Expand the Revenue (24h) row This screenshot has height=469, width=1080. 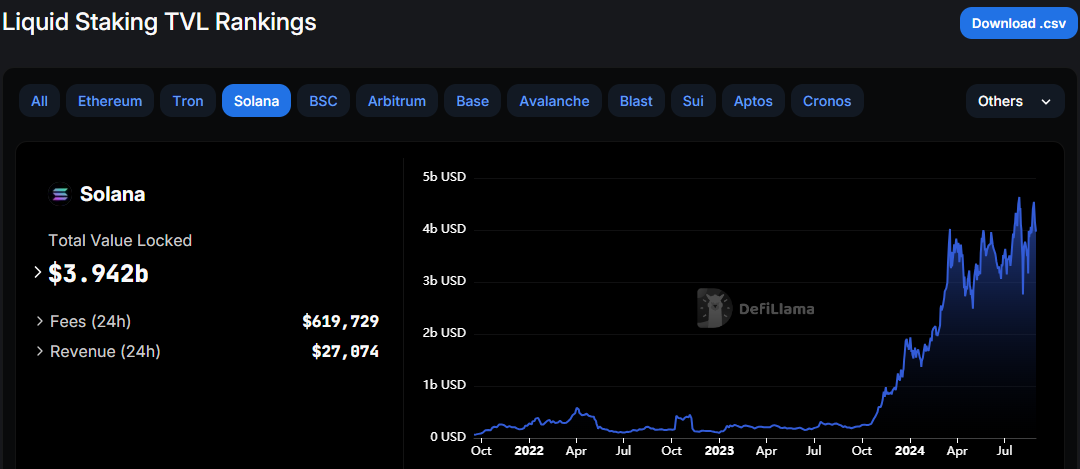pyautogui.click(x=40, y=352)
